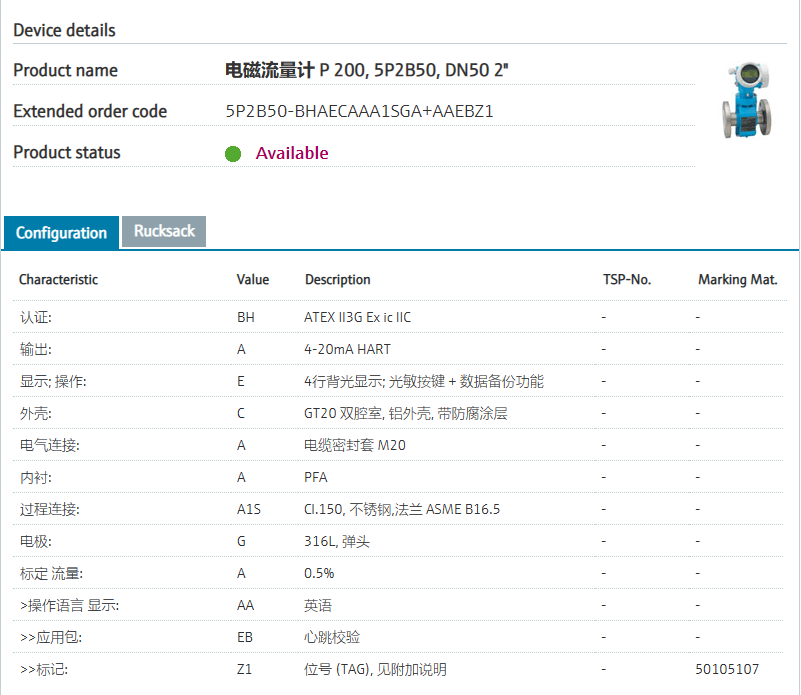Select the Configuration tab

pos(61,233)
